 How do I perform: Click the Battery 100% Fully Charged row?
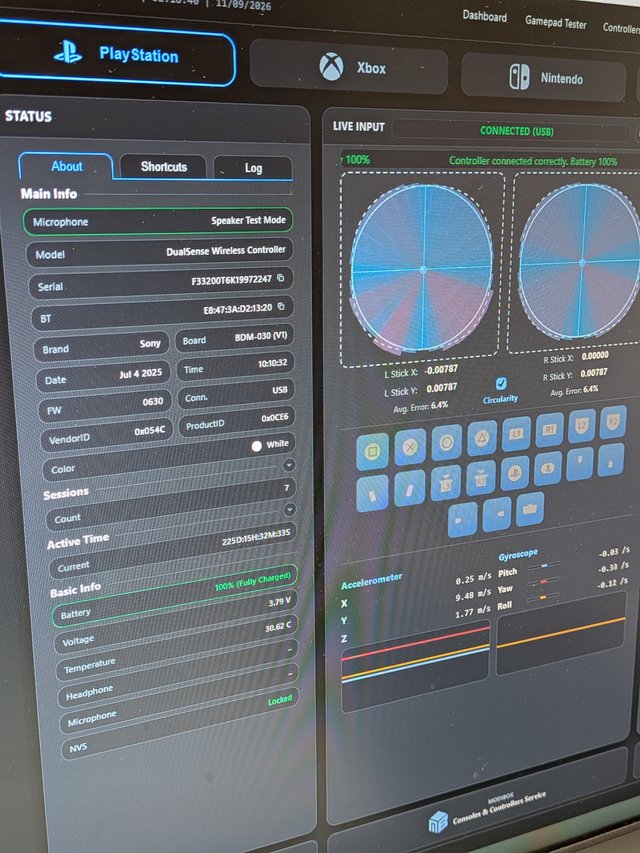click(x=175, y=595)
